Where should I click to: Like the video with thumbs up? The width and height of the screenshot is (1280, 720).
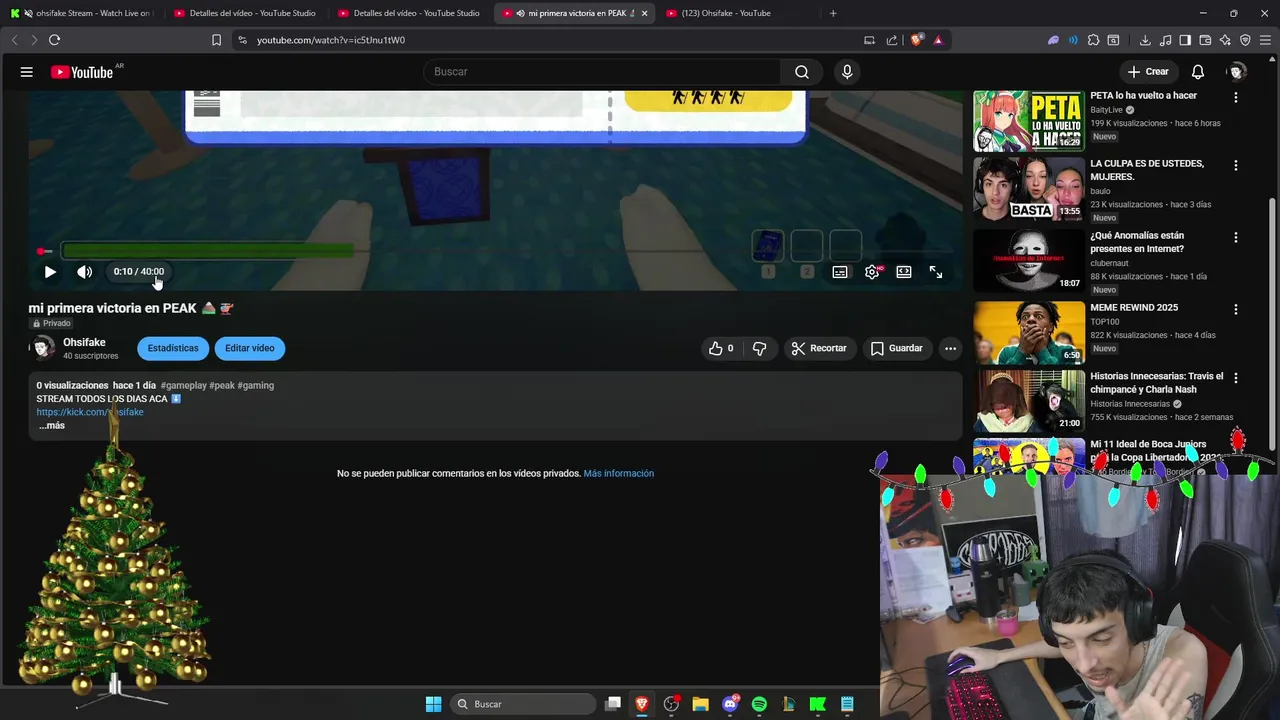pos(721,348)
